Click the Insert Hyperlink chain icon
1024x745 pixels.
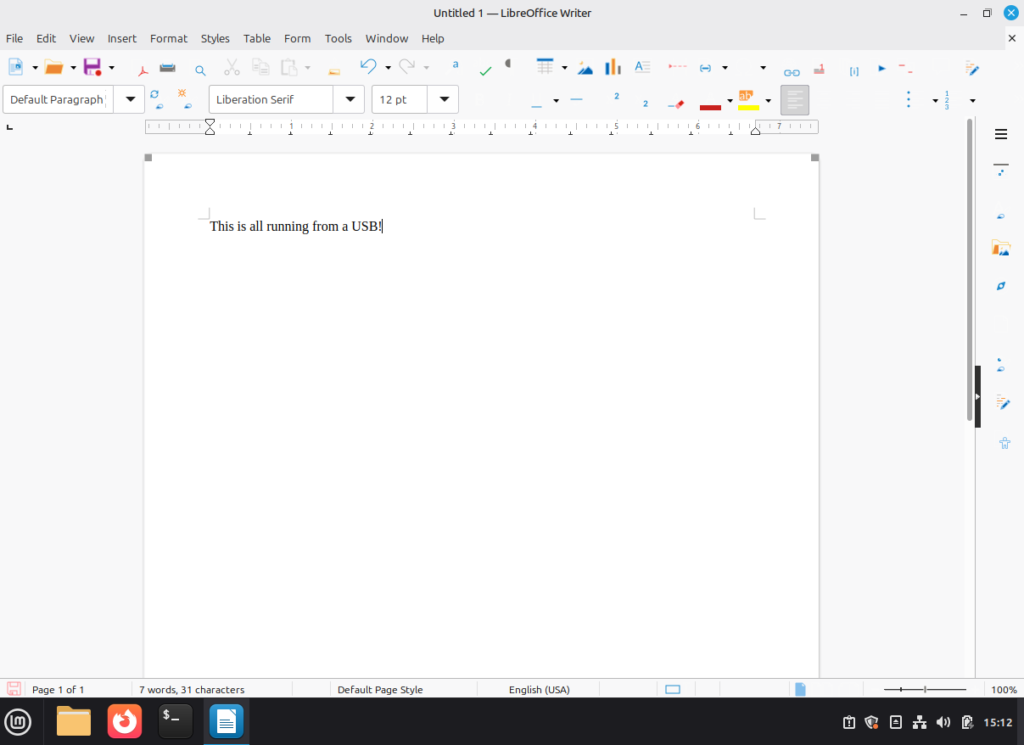(791, 71)
